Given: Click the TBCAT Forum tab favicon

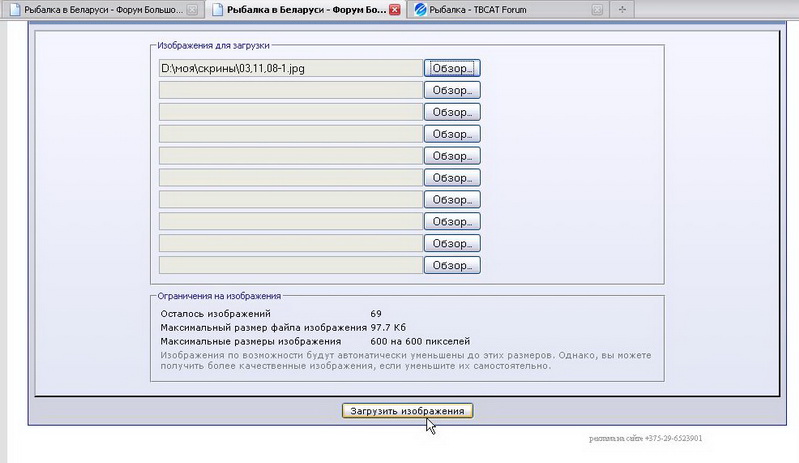Looking at the screenshot, I should tap(420, 10).
